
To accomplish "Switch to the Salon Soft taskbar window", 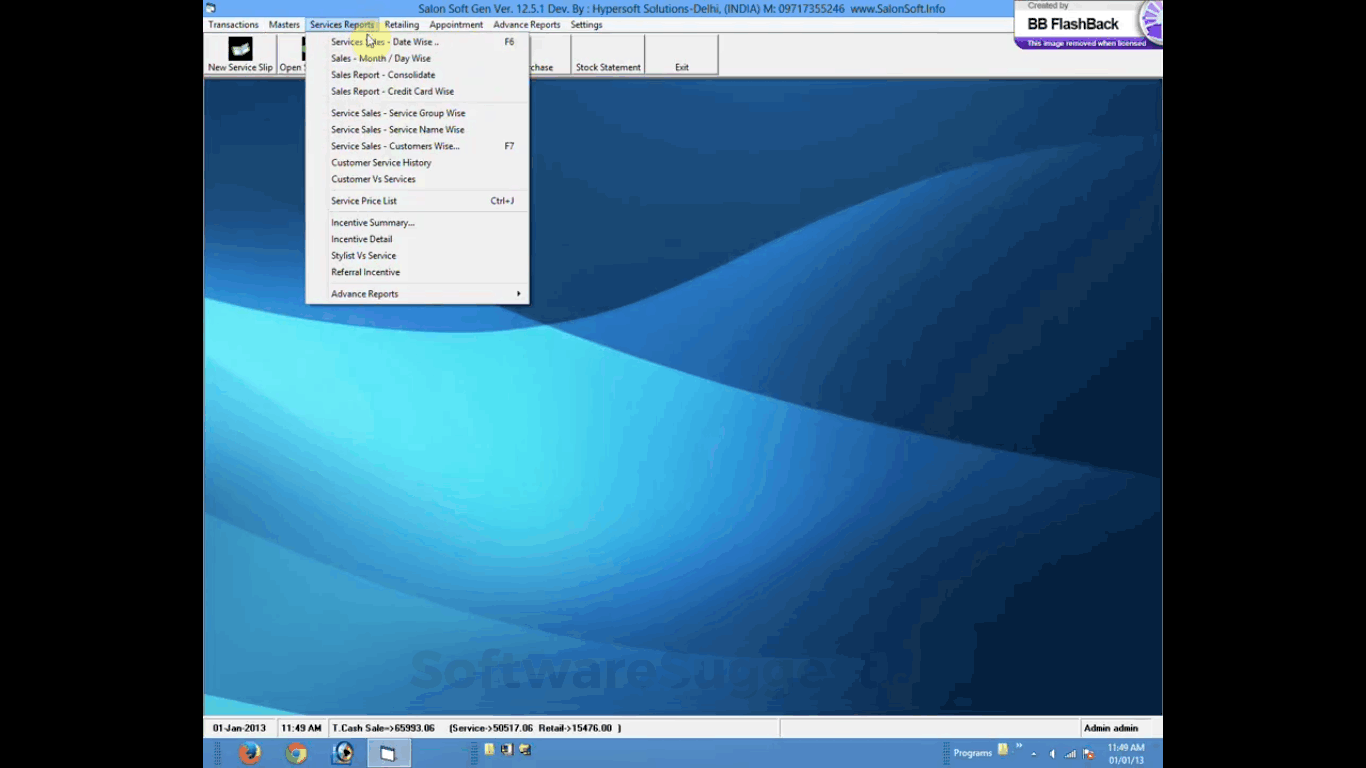I will pos(388,753).
